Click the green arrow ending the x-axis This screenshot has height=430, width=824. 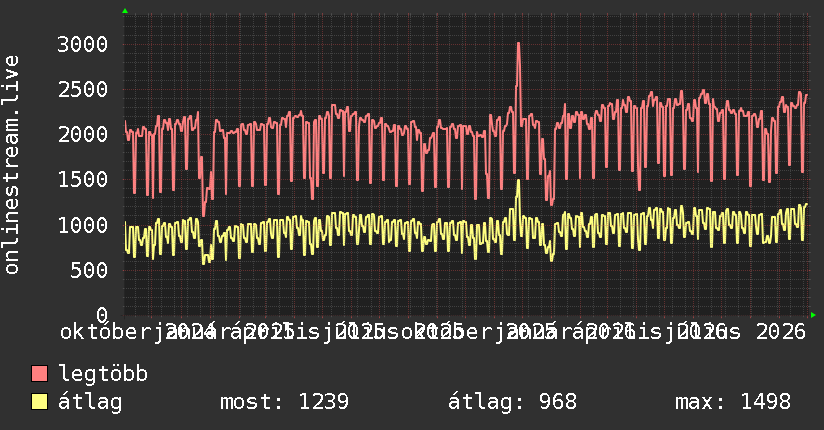click(x=813, y=315)
